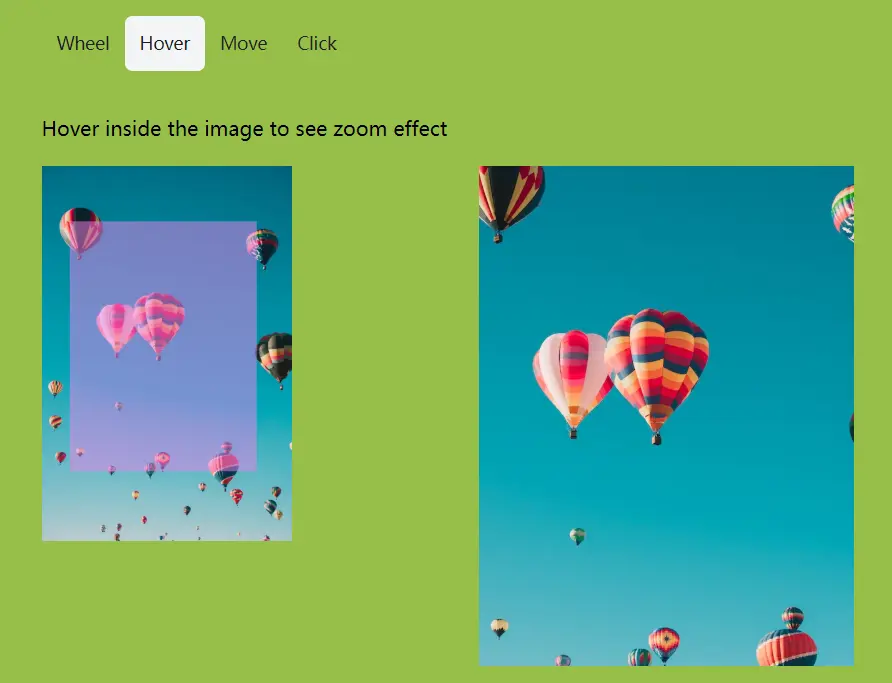Switch to the Wheel tab

point(83,43)
